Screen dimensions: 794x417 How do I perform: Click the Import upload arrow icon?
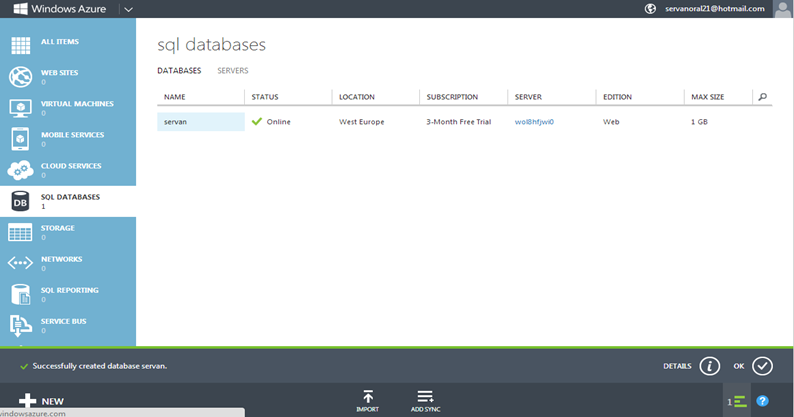368,396
